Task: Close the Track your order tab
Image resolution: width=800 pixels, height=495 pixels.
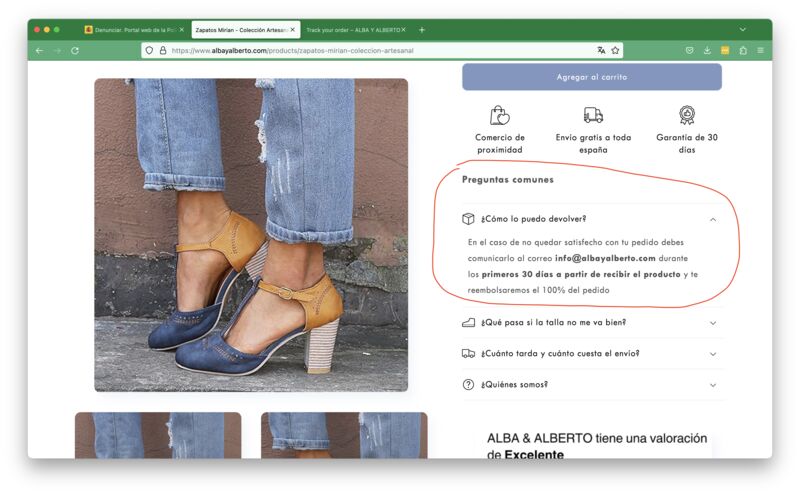Action: tap(403, 30)
